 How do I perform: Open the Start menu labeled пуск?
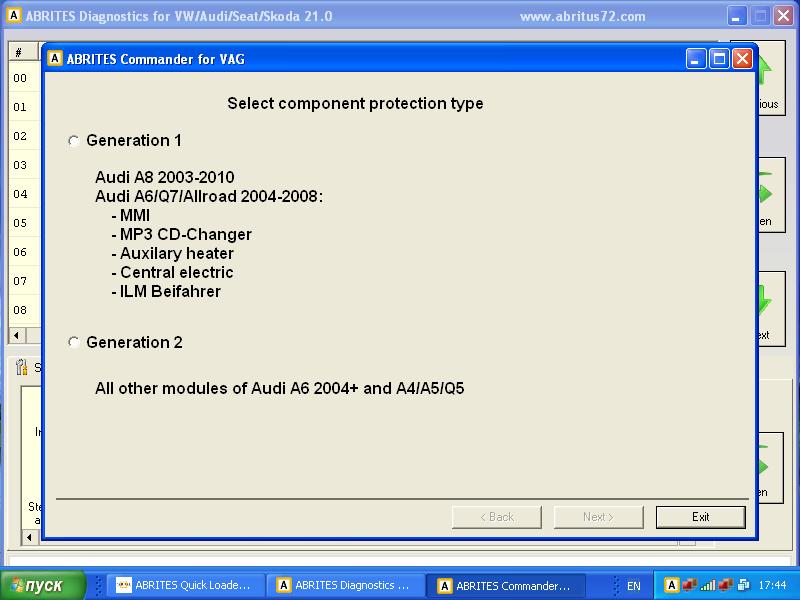point(43,585)
